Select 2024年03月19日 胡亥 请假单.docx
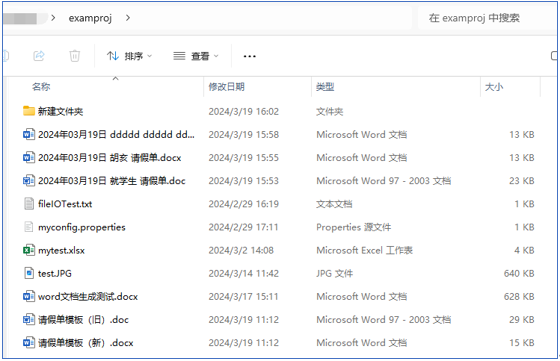The width and height of the screenshot is (560, 361). click(x=110, y=158)
